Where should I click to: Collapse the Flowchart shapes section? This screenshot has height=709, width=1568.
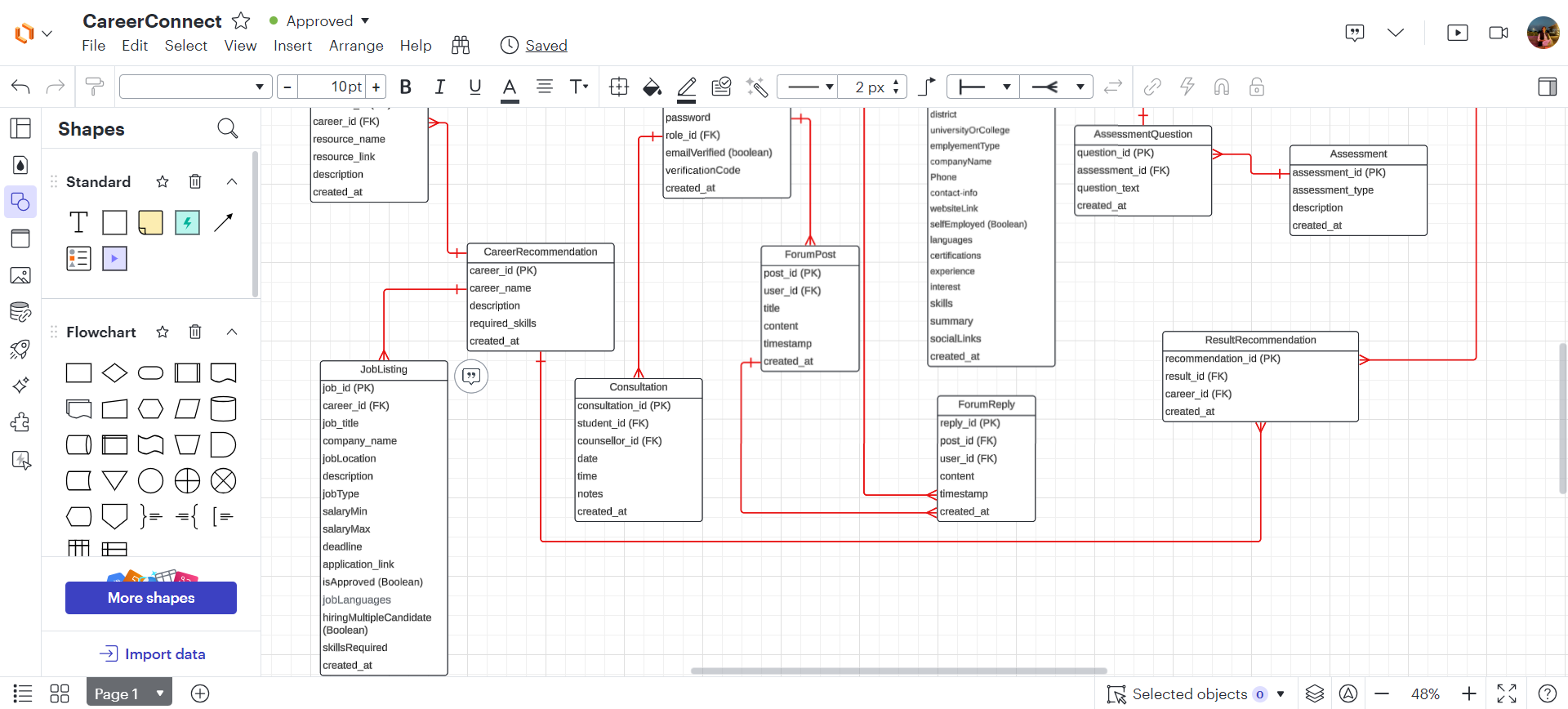pyautogui.click(x=232, y=332)
